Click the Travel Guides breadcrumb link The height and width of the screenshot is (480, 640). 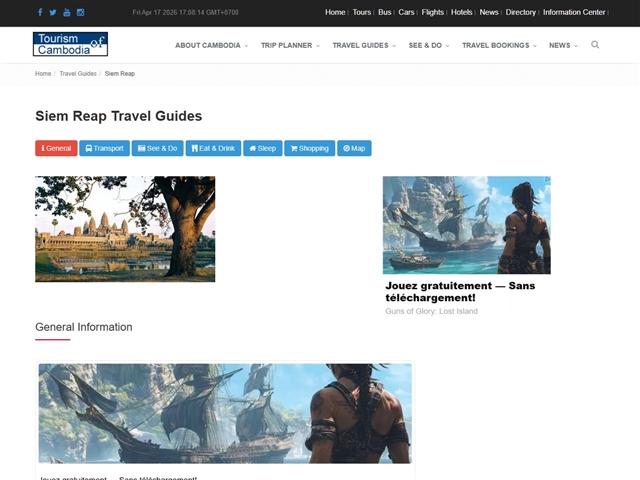tap(78, 73)
